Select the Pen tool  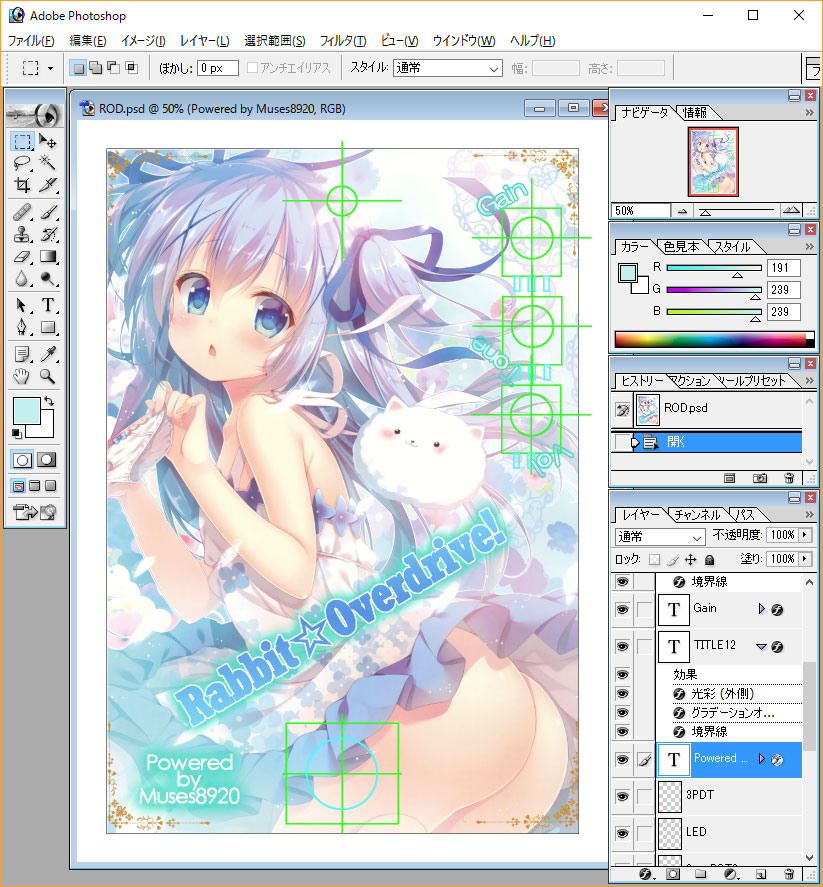[x=22, y=327]
